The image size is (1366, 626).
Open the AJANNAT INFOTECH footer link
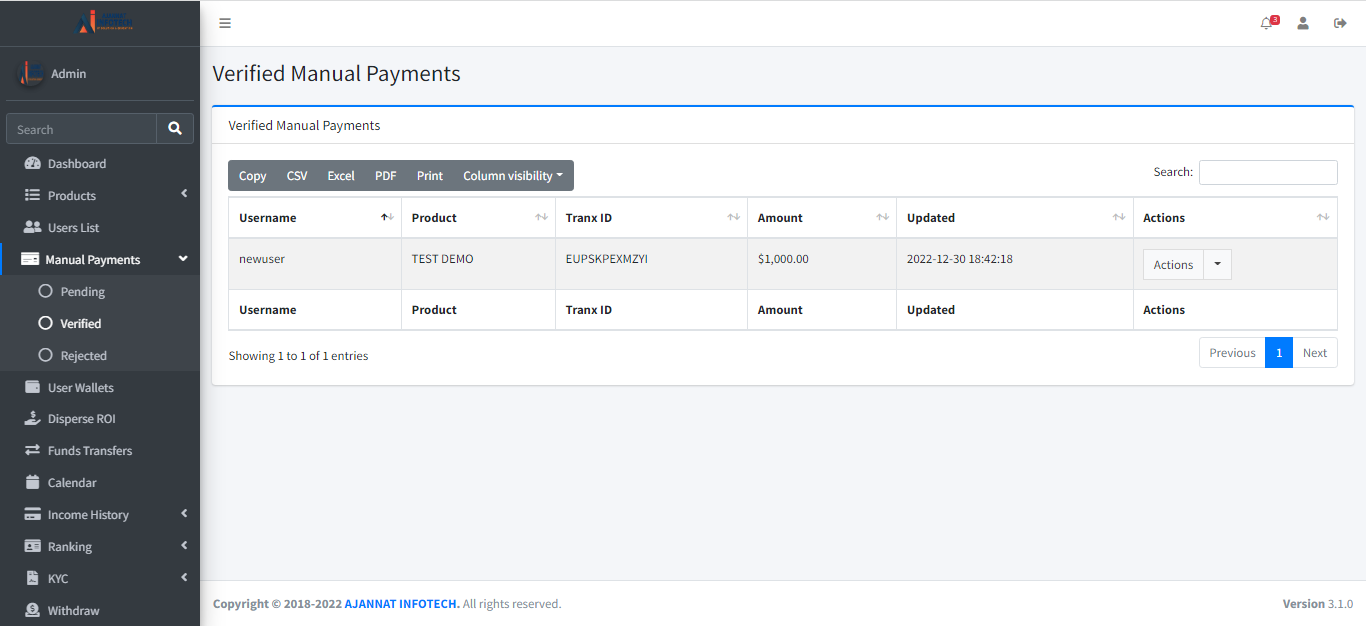[x=402, y=604]
